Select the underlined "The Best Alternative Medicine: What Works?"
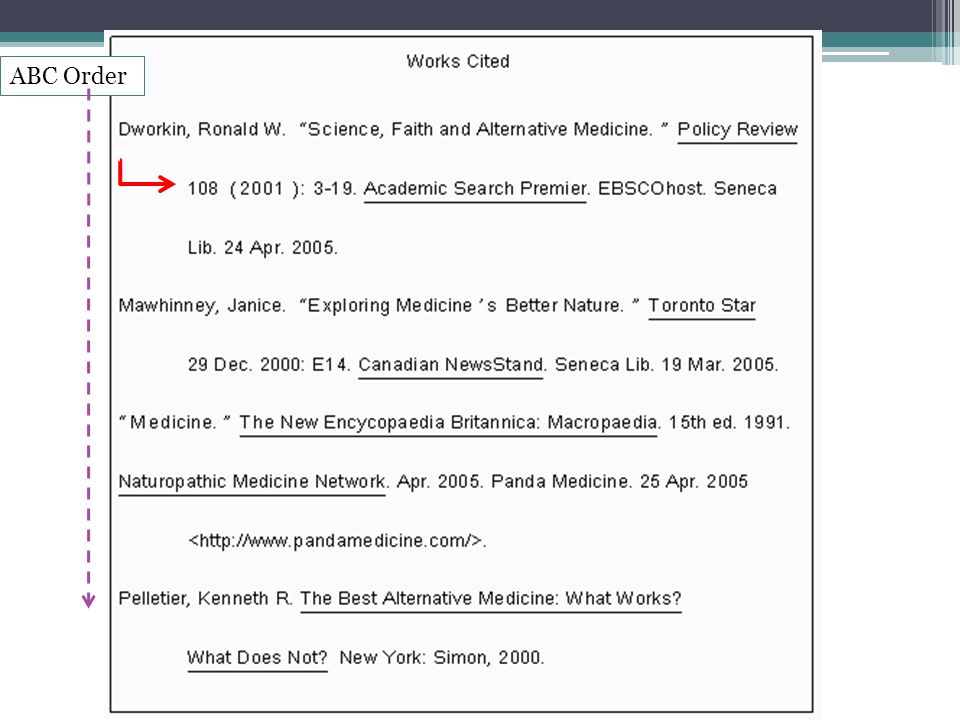Screen dimensions: 960x720 click(490, 599)
